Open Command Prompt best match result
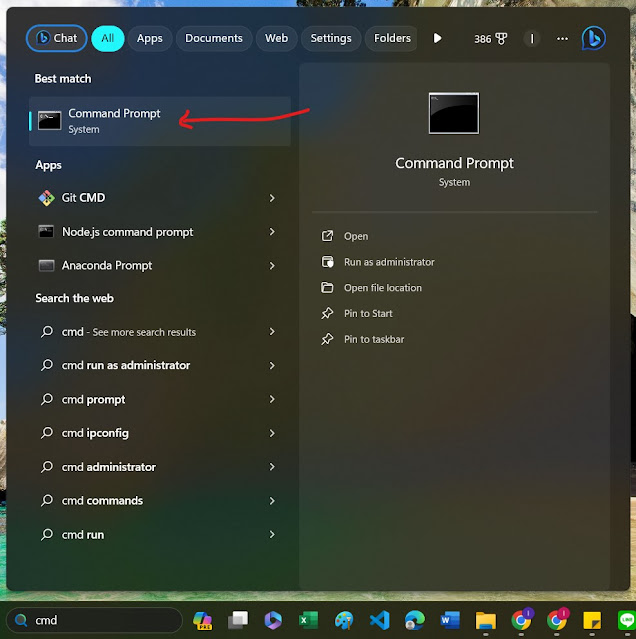This screenshot has width=636, height=639. (160, 121)
